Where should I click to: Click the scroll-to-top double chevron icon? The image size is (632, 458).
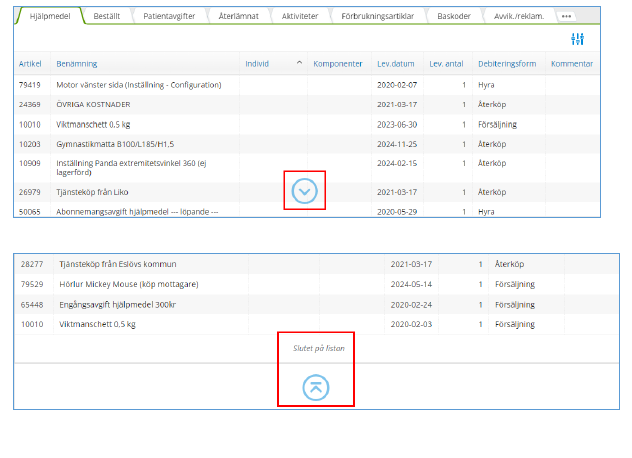(x=315, y=388)
